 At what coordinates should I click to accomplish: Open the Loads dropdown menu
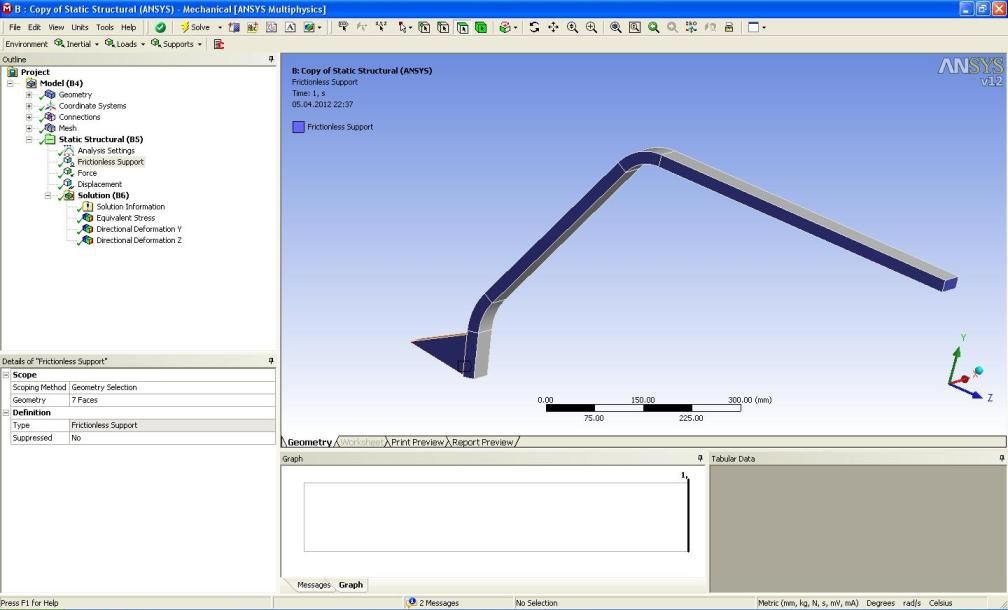[121, 44]
